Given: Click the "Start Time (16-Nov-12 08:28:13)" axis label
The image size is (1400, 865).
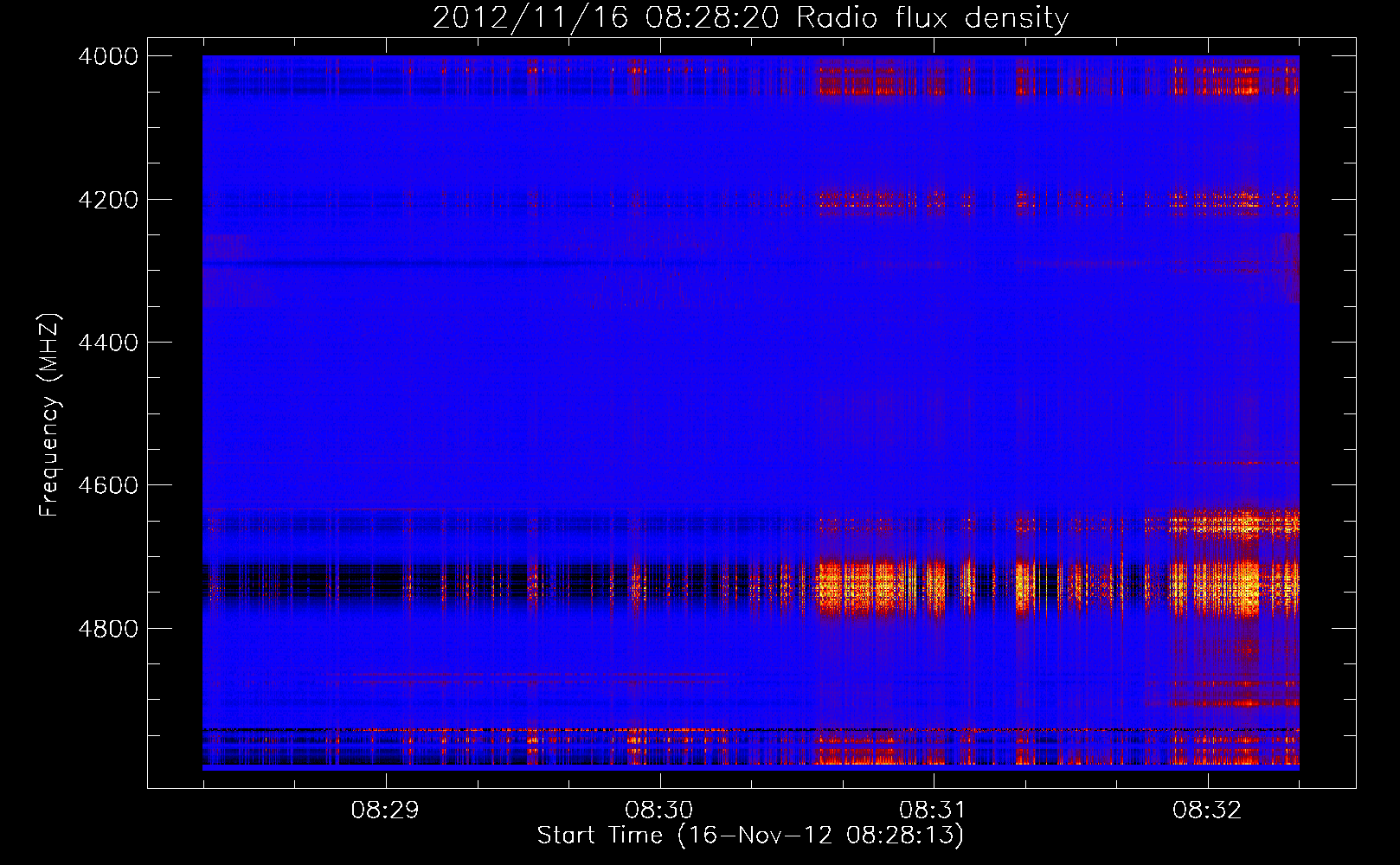Looking at the screenshot, I should click(750, 836).
